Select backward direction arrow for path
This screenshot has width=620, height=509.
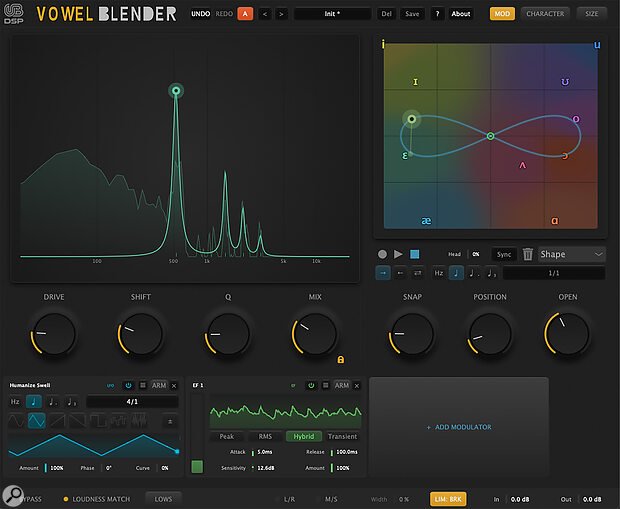click(x=400, y=273)
